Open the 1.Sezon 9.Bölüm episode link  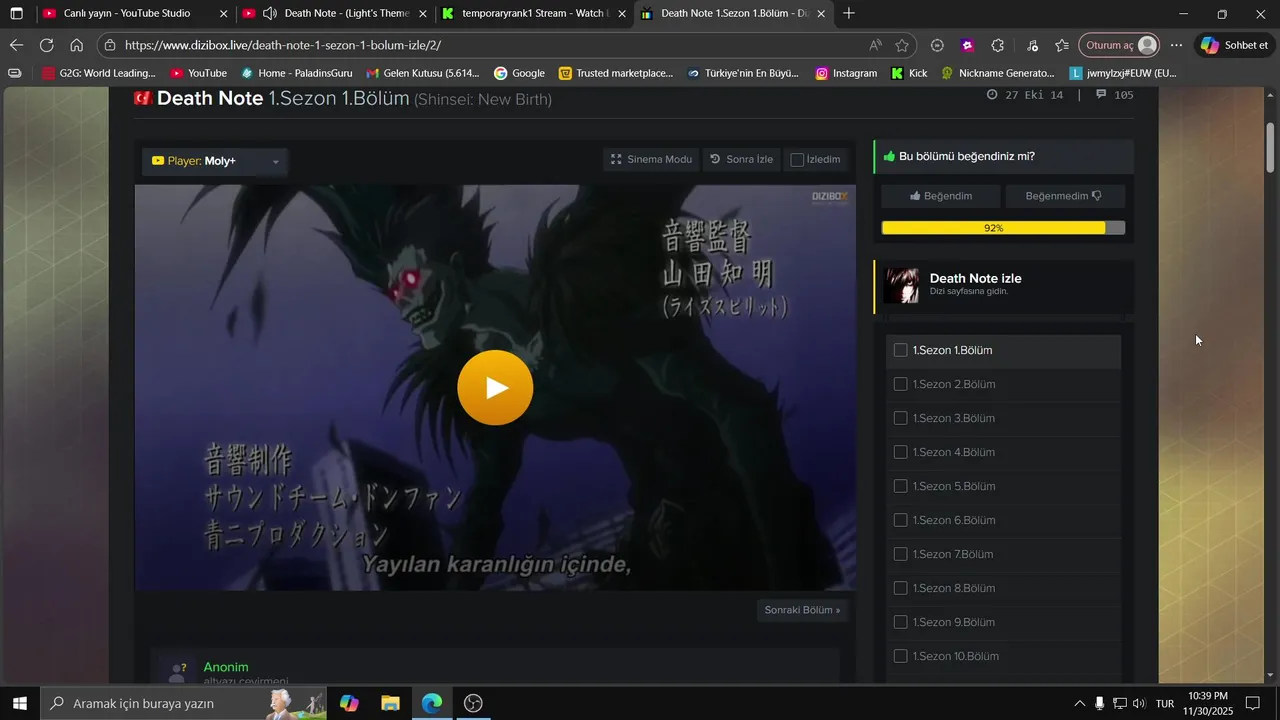point(953,622)
